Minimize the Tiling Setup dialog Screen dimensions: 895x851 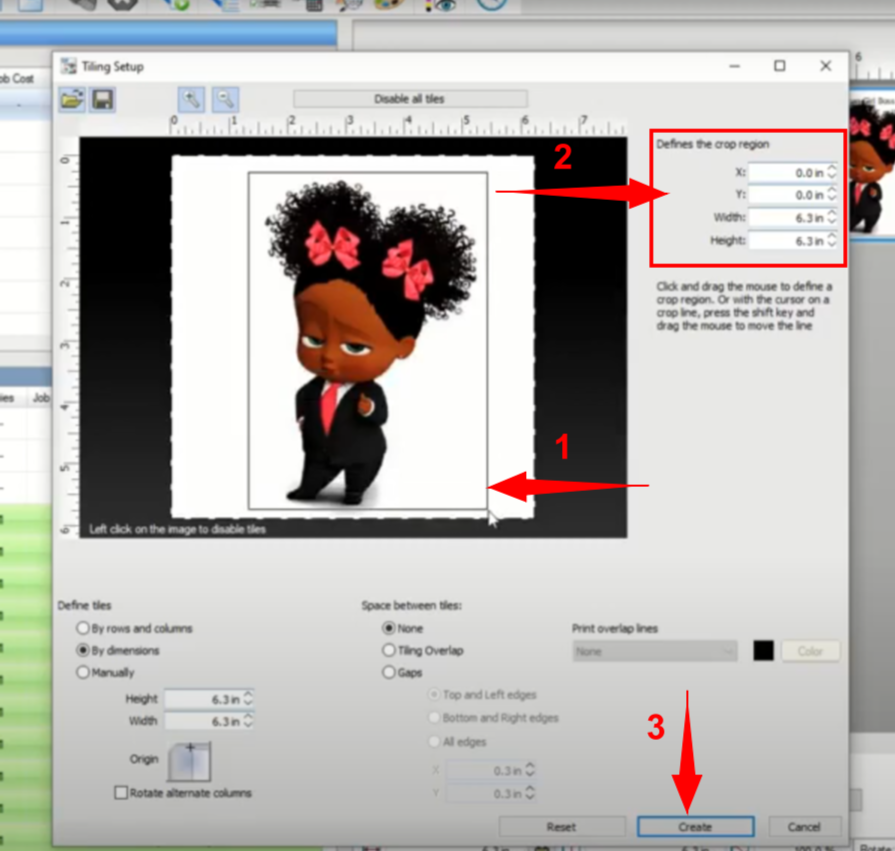click(735, 66)
